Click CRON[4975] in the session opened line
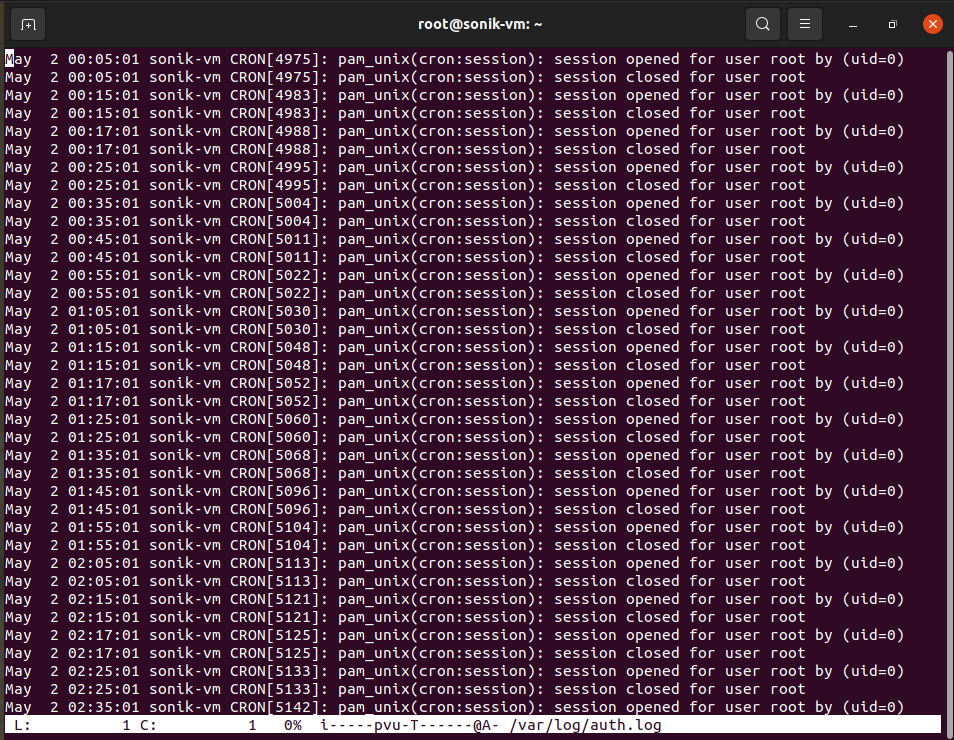The image size is (954, 740). (275, 59)
